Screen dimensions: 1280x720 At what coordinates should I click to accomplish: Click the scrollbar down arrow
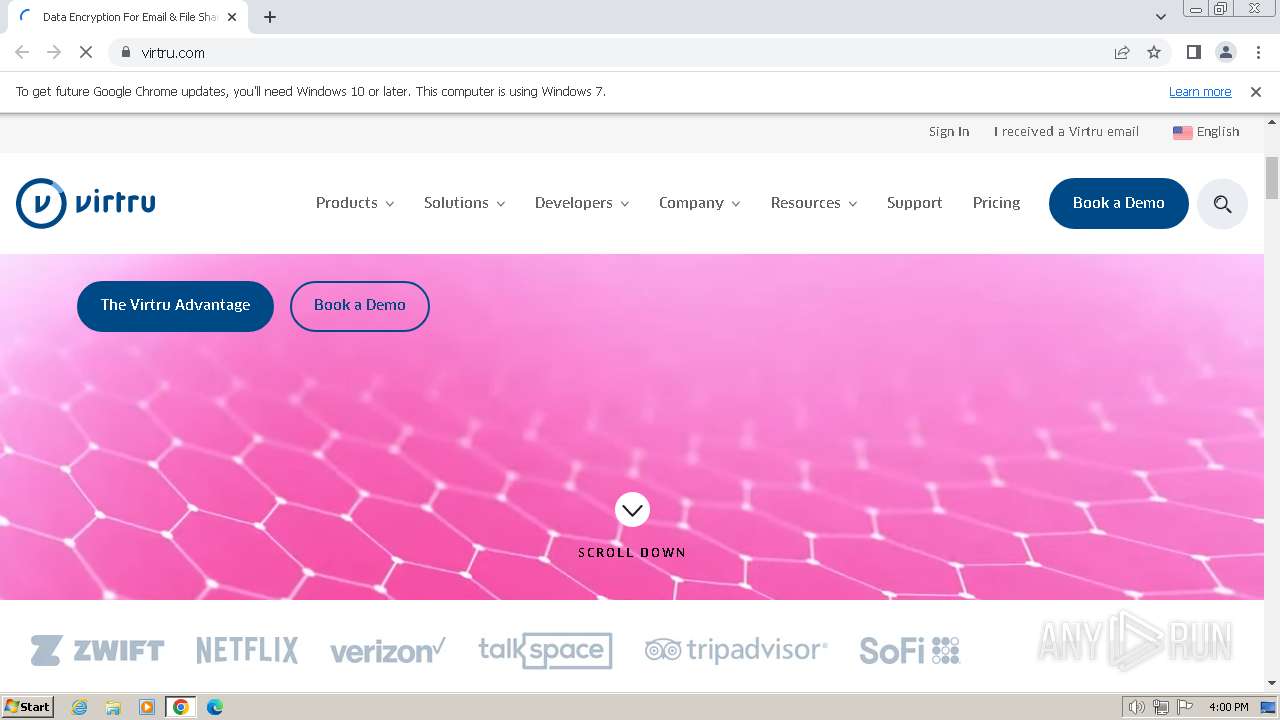1272,683
